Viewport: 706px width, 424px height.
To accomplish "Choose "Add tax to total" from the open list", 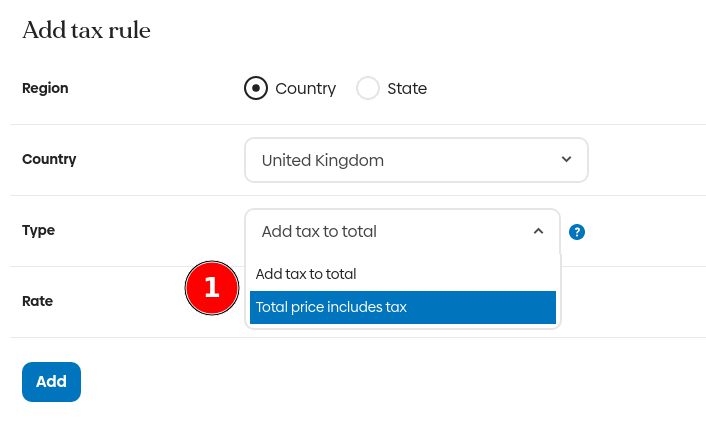I will tap(306, 274).
